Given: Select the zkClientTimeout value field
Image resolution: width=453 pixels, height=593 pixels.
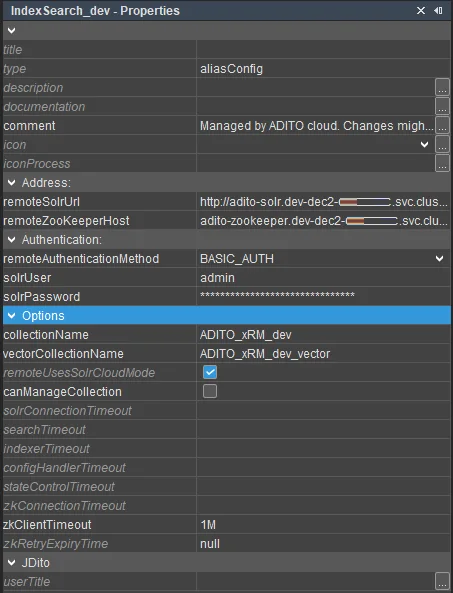Looking at the screenshot, I should (323, 525).
